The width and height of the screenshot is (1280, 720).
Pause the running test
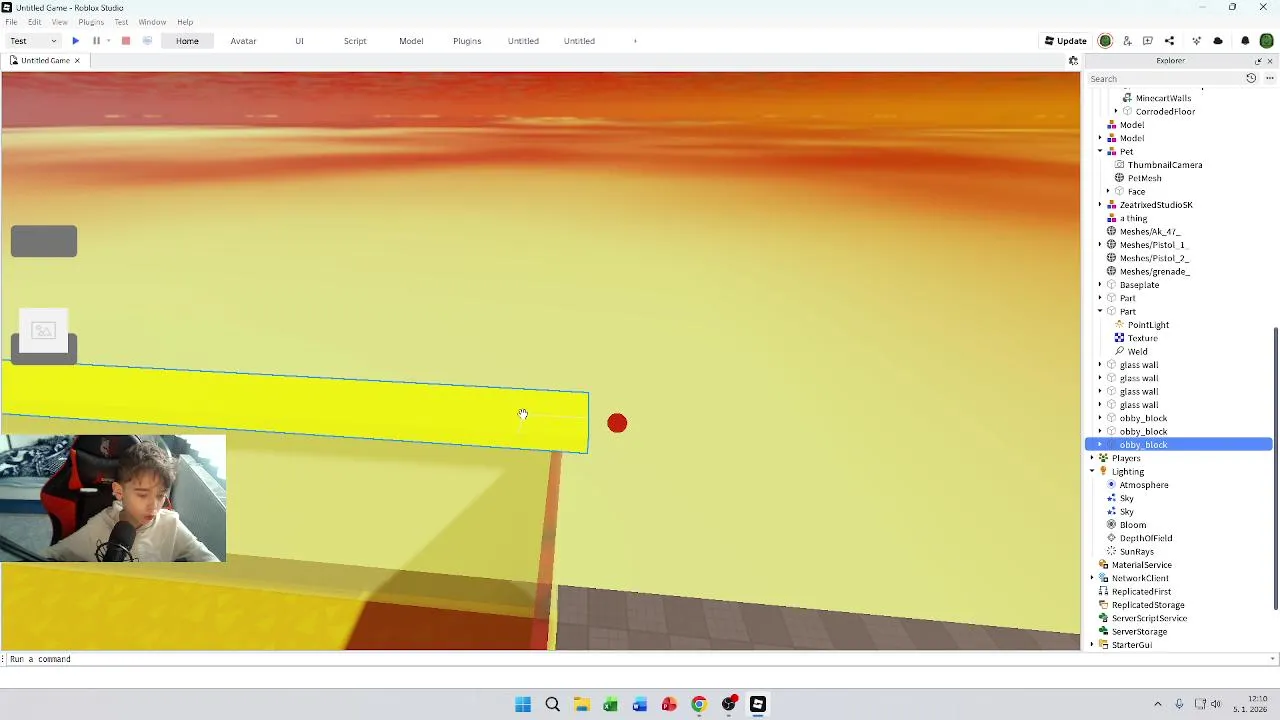click(96, 41)
